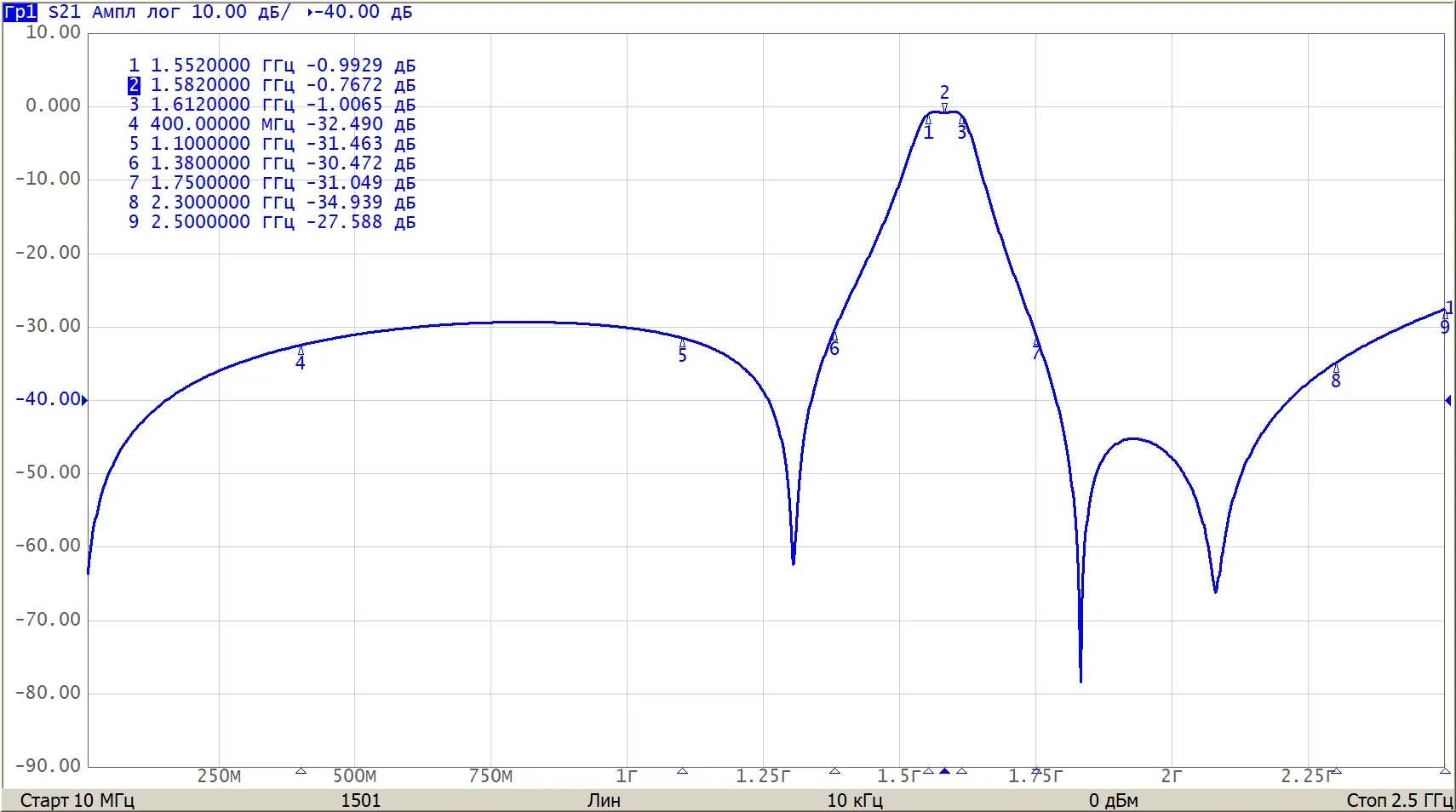The image size is (1456, 812).
Task: Select marker list row 400.00000 МГц
Action: click(x=272, y=124)
